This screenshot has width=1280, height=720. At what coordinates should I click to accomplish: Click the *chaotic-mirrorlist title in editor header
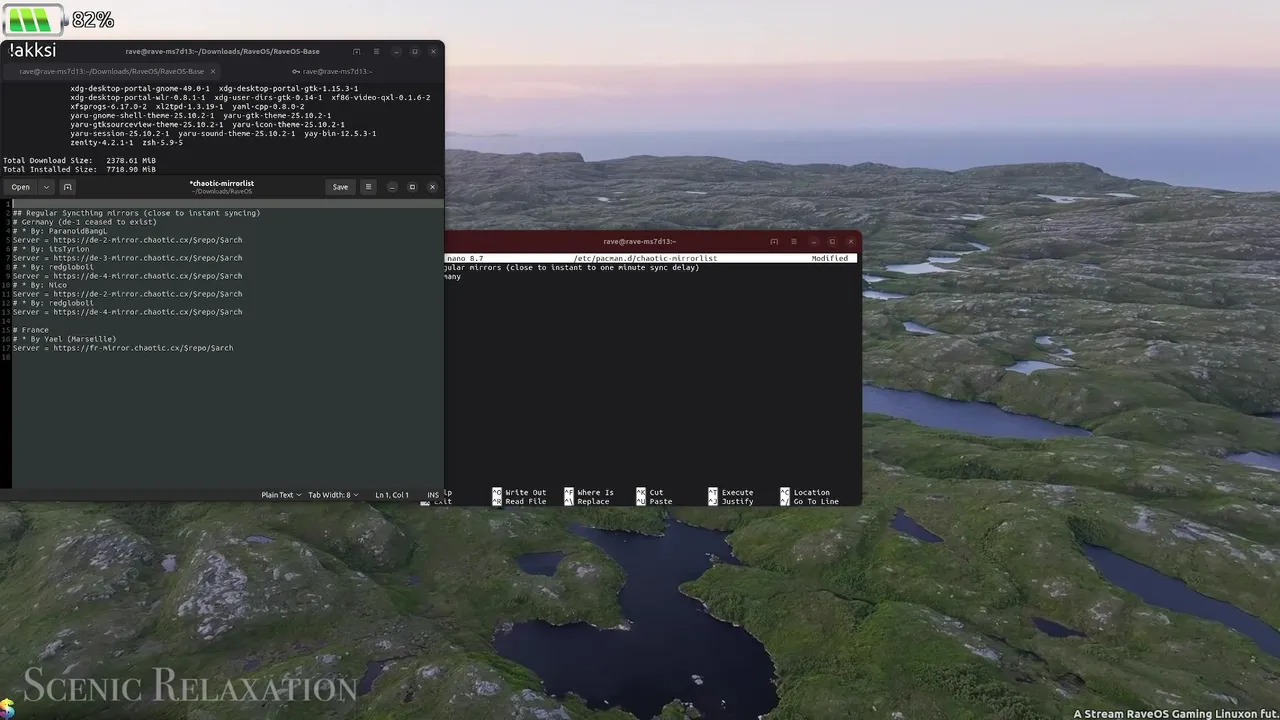point(222,184)
